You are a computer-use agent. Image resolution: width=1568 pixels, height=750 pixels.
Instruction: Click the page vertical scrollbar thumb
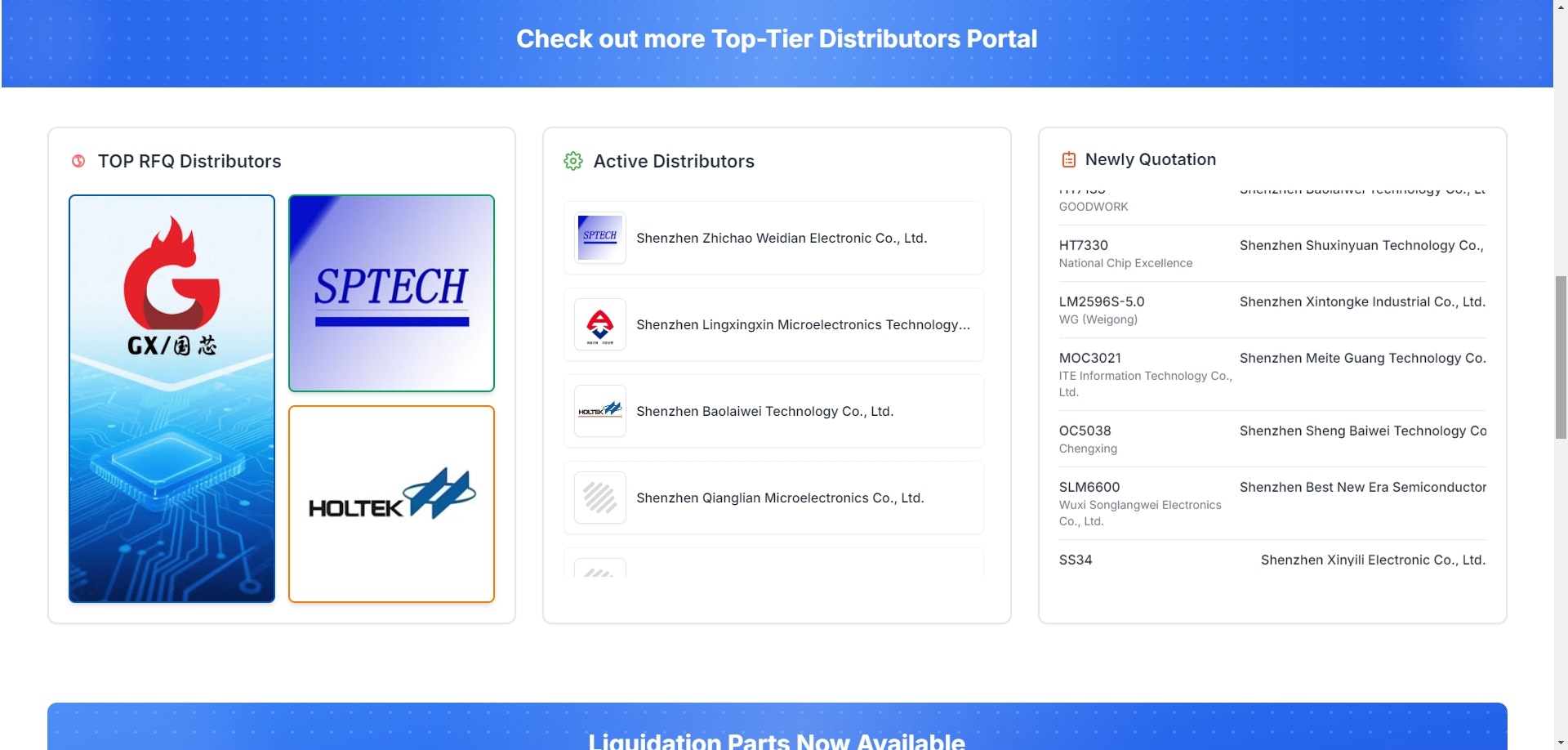1561,358
